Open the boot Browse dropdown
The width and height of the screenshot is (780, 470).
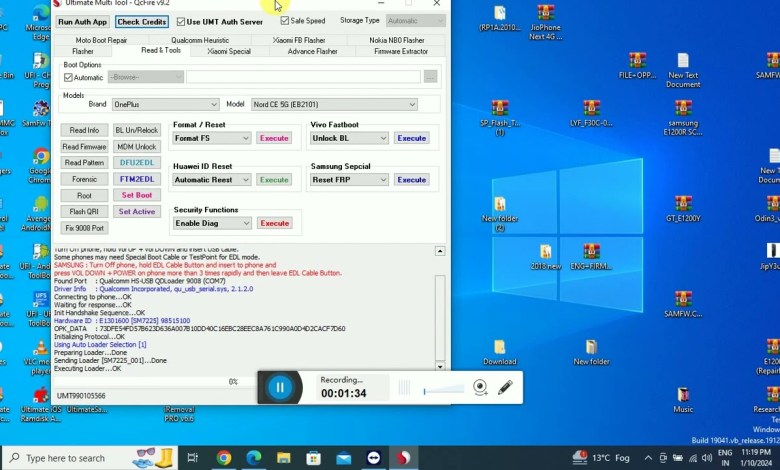point(146,77)
